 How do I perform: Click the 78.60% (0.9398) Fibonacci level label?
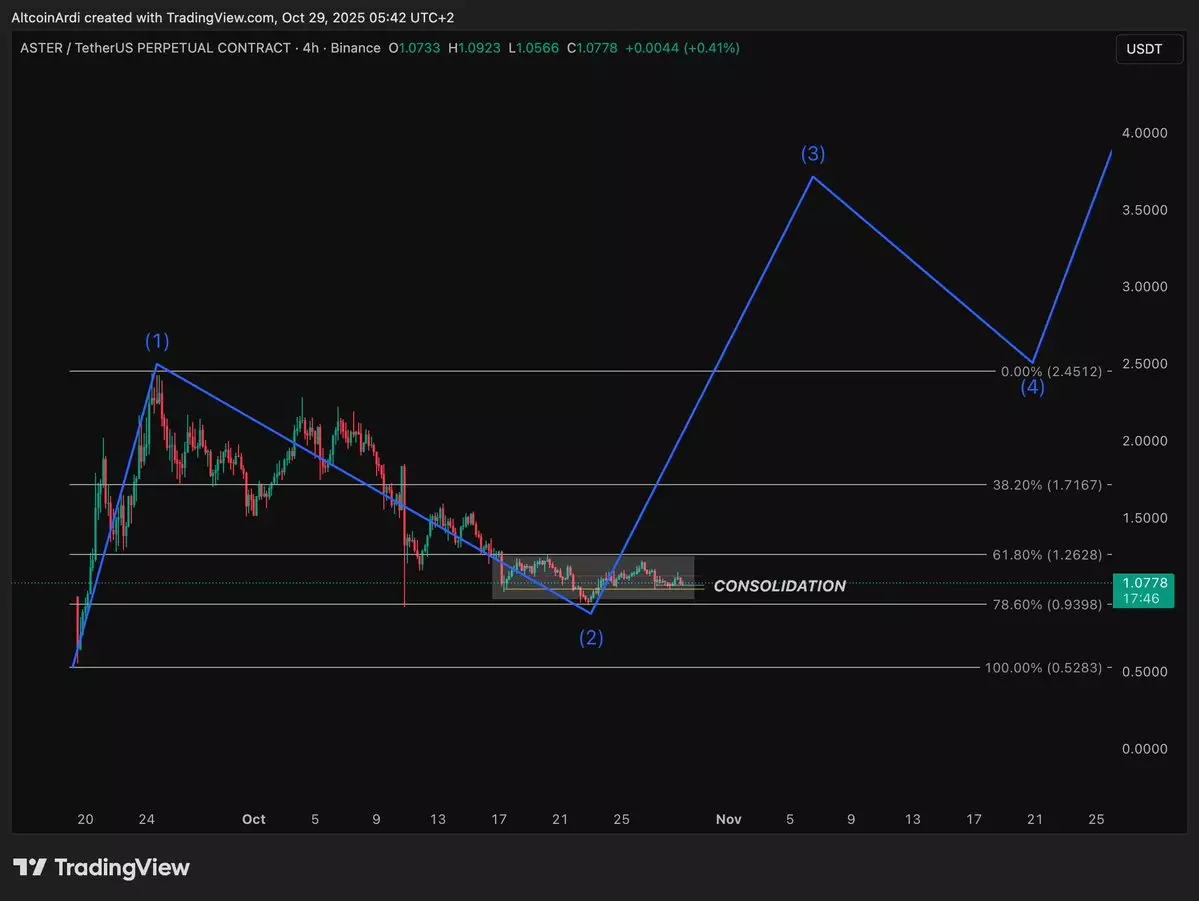(x=1047, y=604)
